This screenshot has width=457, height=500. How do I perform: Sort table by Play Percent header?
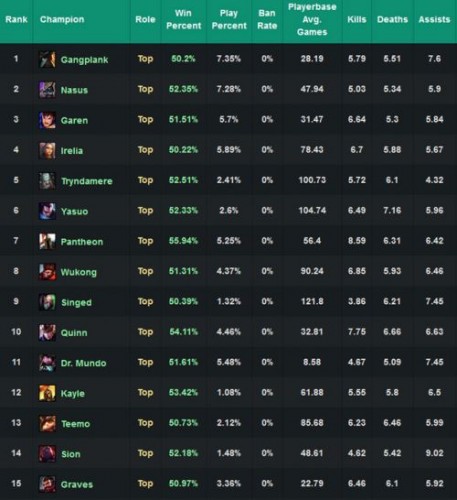click(229, 19)
